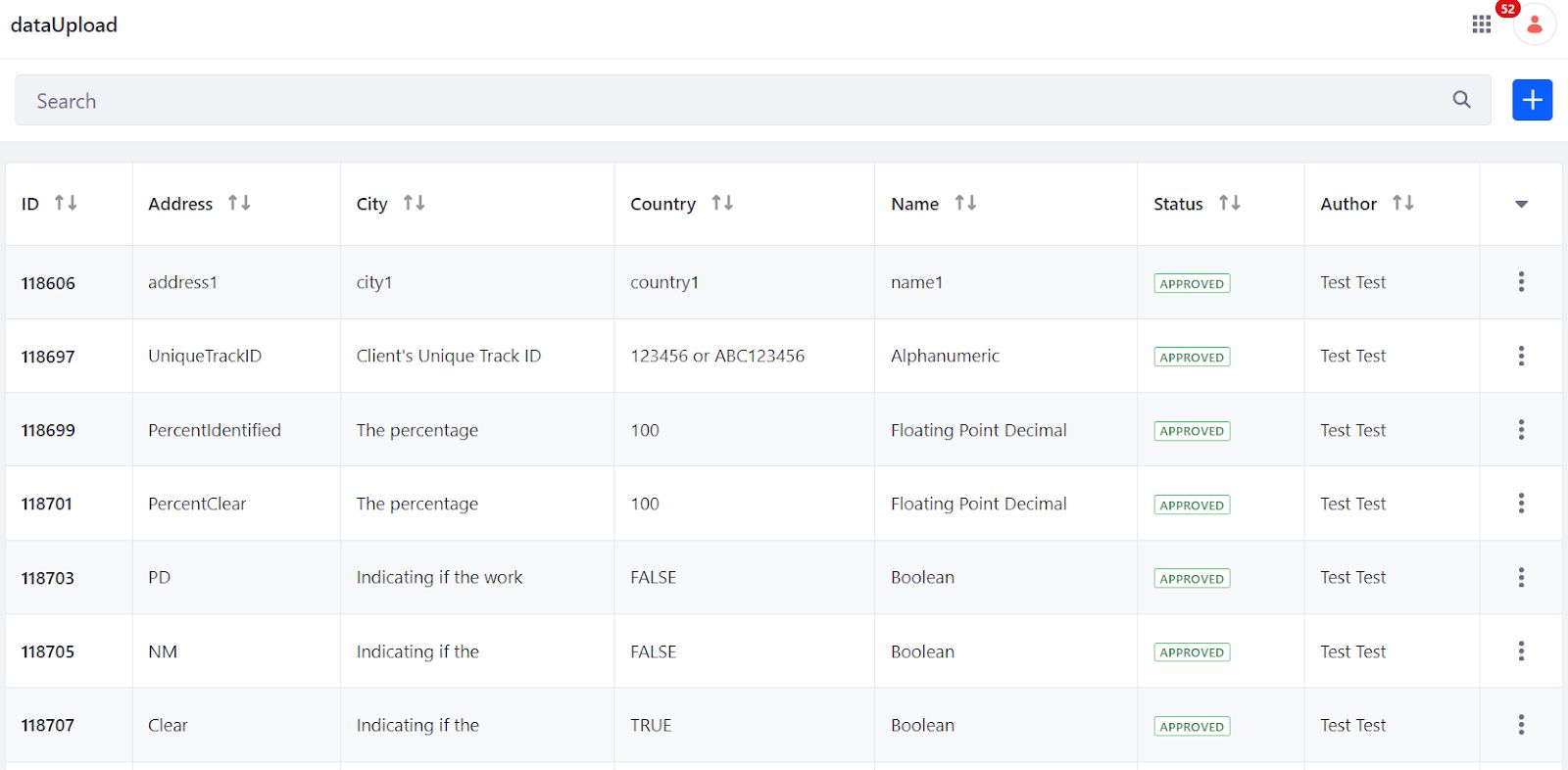
Task: Open the applications grid menu
Action: pos(1481,24)
